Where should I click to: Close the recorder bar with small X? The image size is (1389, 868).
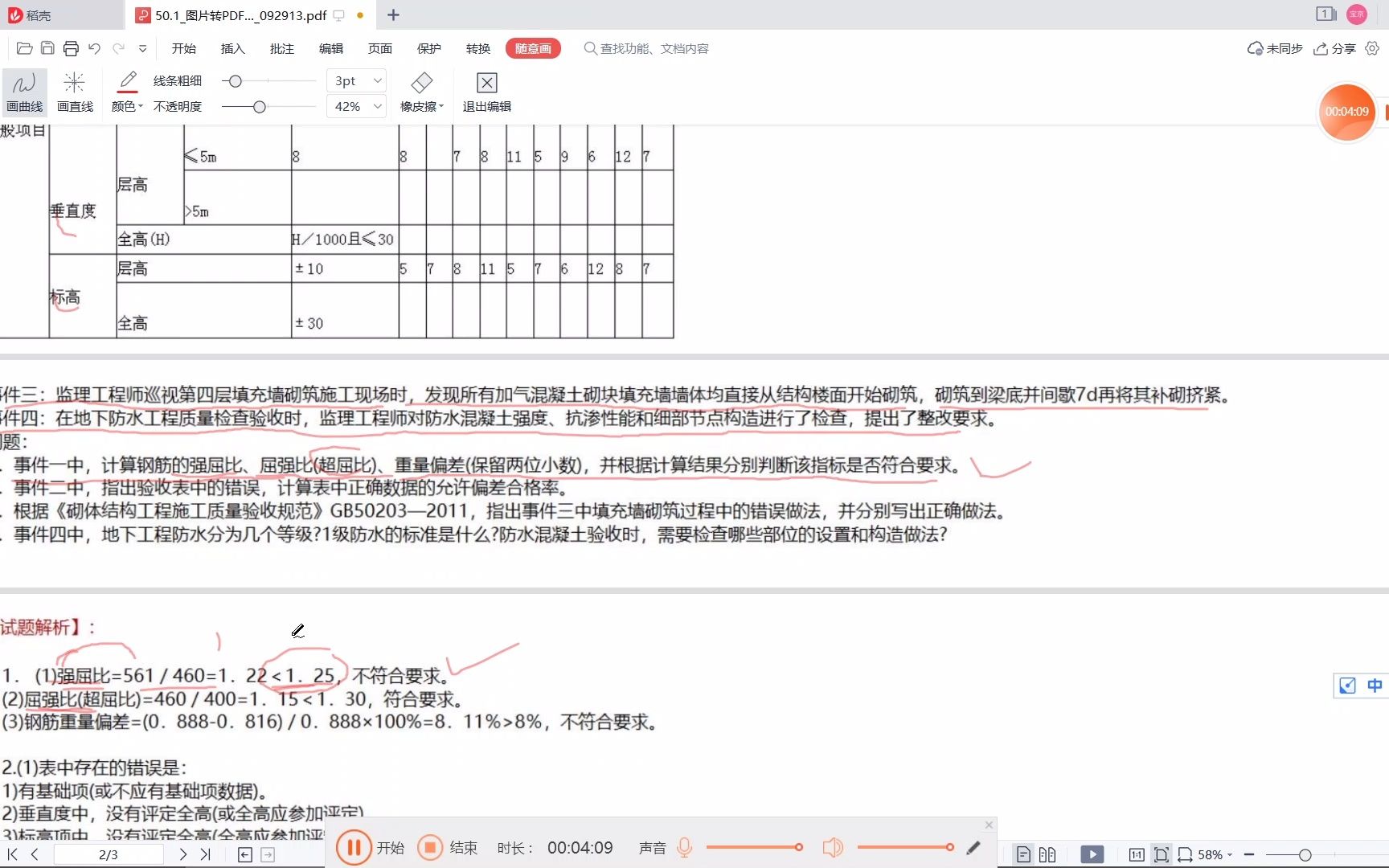(x=990, y=825)
